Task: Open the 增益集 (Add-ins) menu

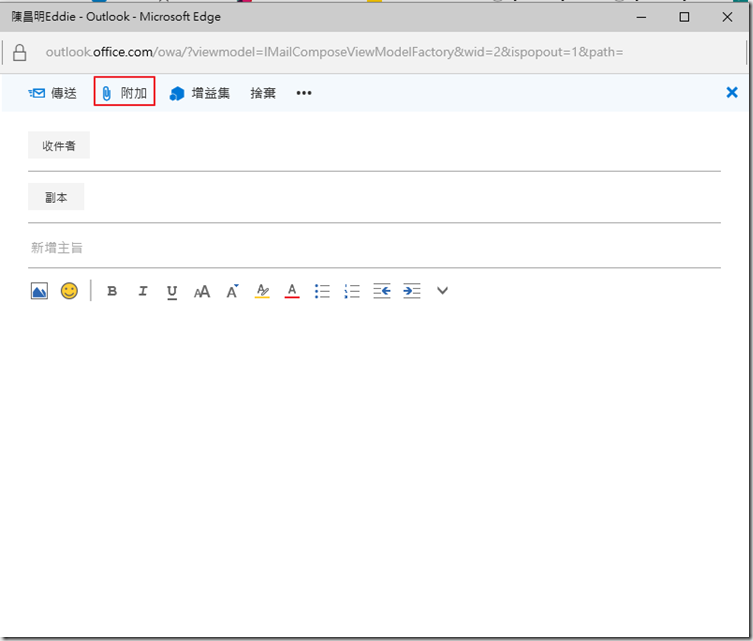Action: point(200,93)
